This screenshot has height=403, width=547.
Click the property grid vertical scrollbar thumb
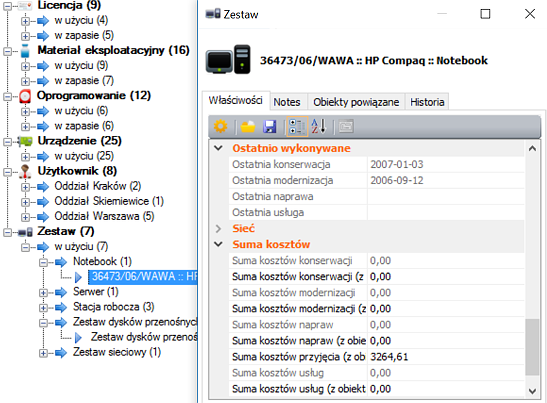[x=532, y=347]
